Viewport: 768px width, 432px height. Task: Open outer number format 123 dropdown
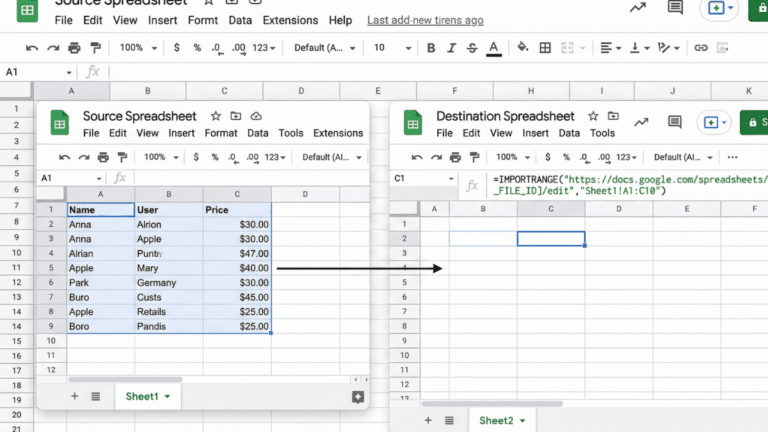pos(264,48)
